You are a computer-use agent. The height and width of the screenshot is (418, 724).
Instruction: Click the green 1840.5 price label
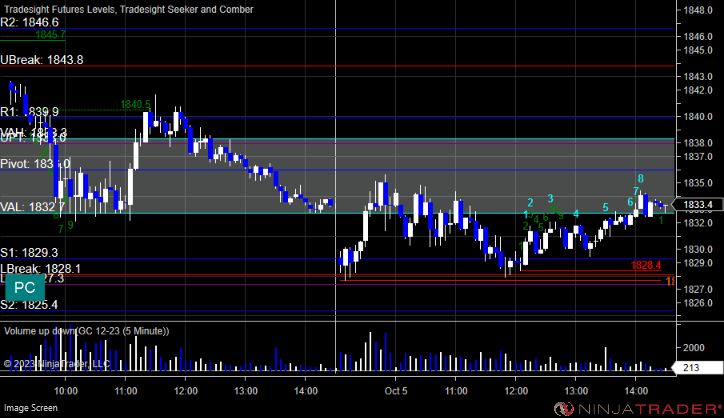tap(135, 104)
